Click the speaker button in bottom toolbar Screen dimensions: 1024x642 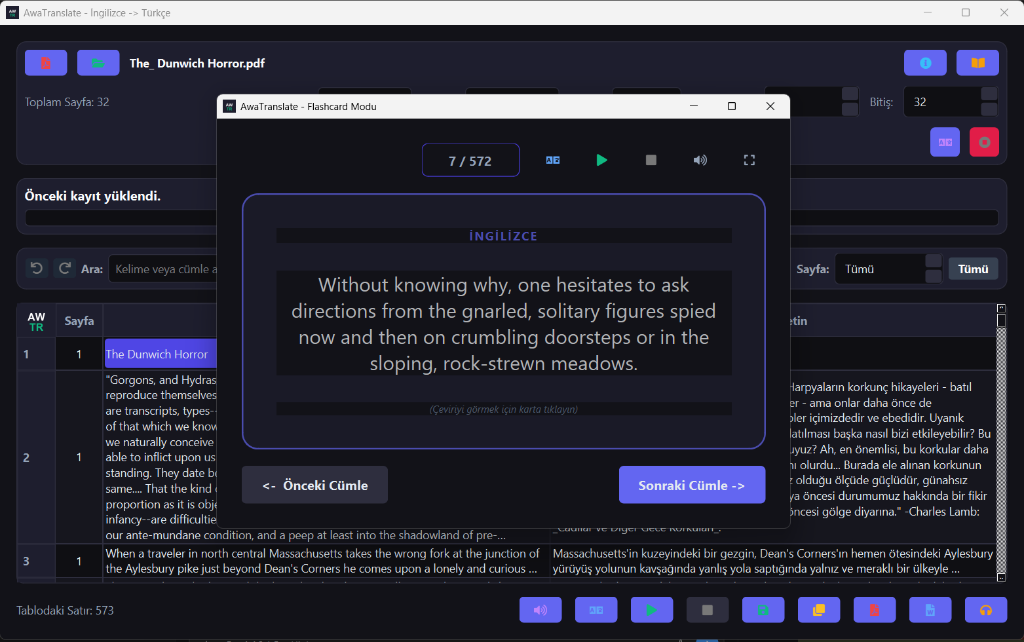pyautogui.click(x=540, y=610)
